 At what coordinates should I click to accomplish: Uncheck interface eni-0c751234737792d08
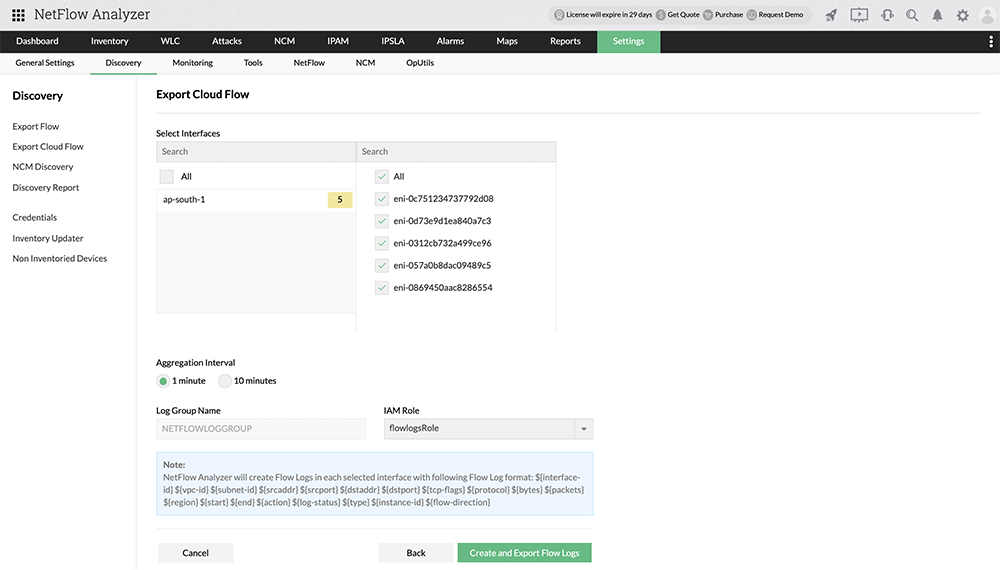pyautogui.click(x=381, y=199)
